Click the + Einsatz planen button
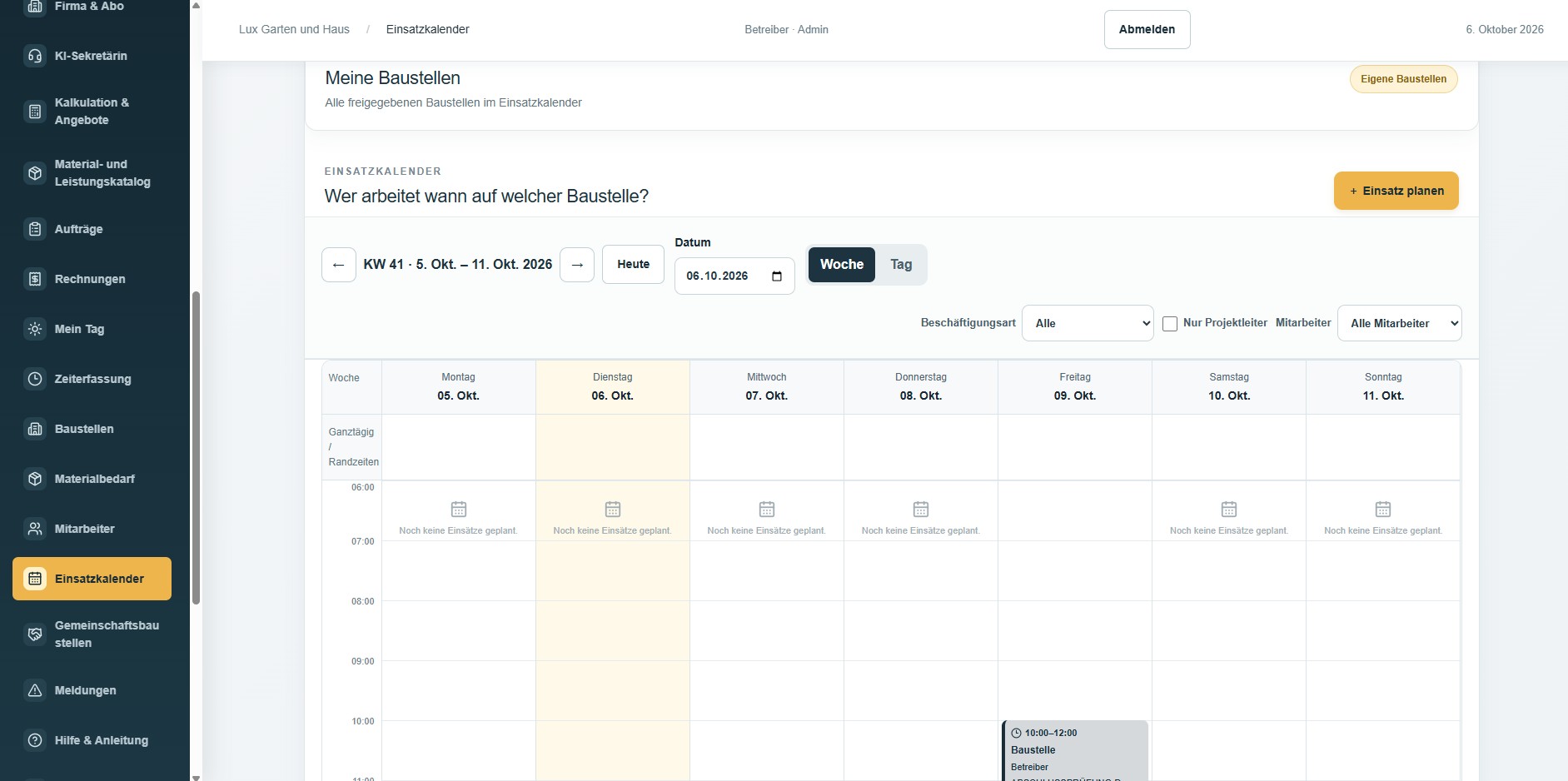The image size is (1568, 781). (1396, 191)
